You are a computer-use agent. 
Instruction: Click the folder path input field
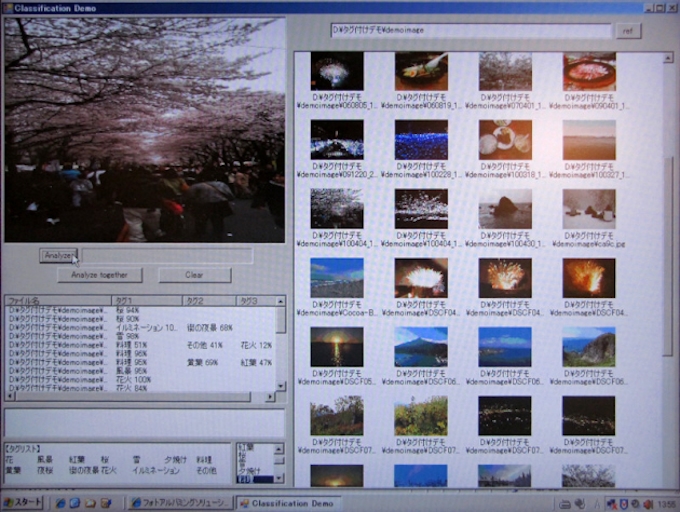point(470,30)
